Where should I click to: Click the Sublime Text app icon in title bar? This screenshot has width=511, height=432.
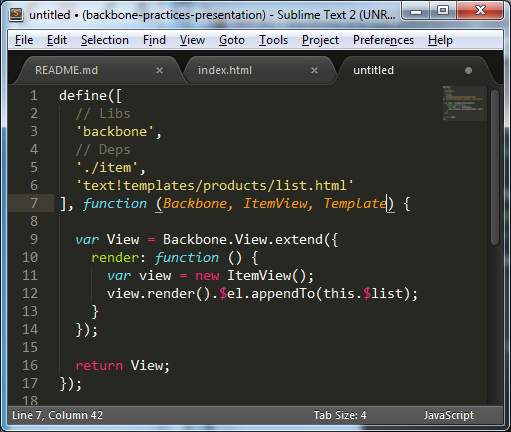pos(16,15)
